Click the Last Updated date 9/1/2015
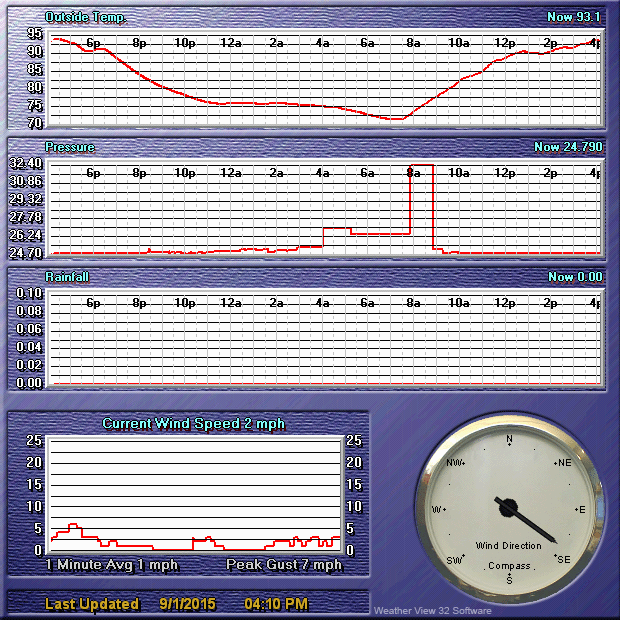 pyautogui.click(x=187, y=604)
